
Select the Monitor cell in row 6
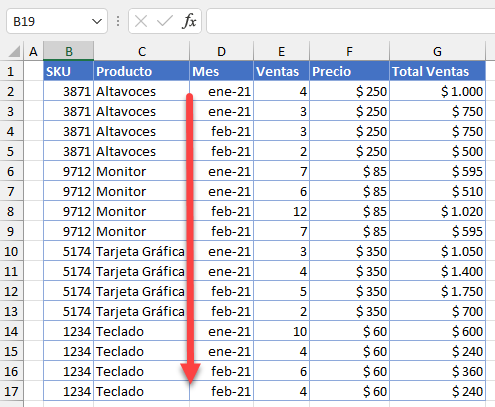[142, 171]
